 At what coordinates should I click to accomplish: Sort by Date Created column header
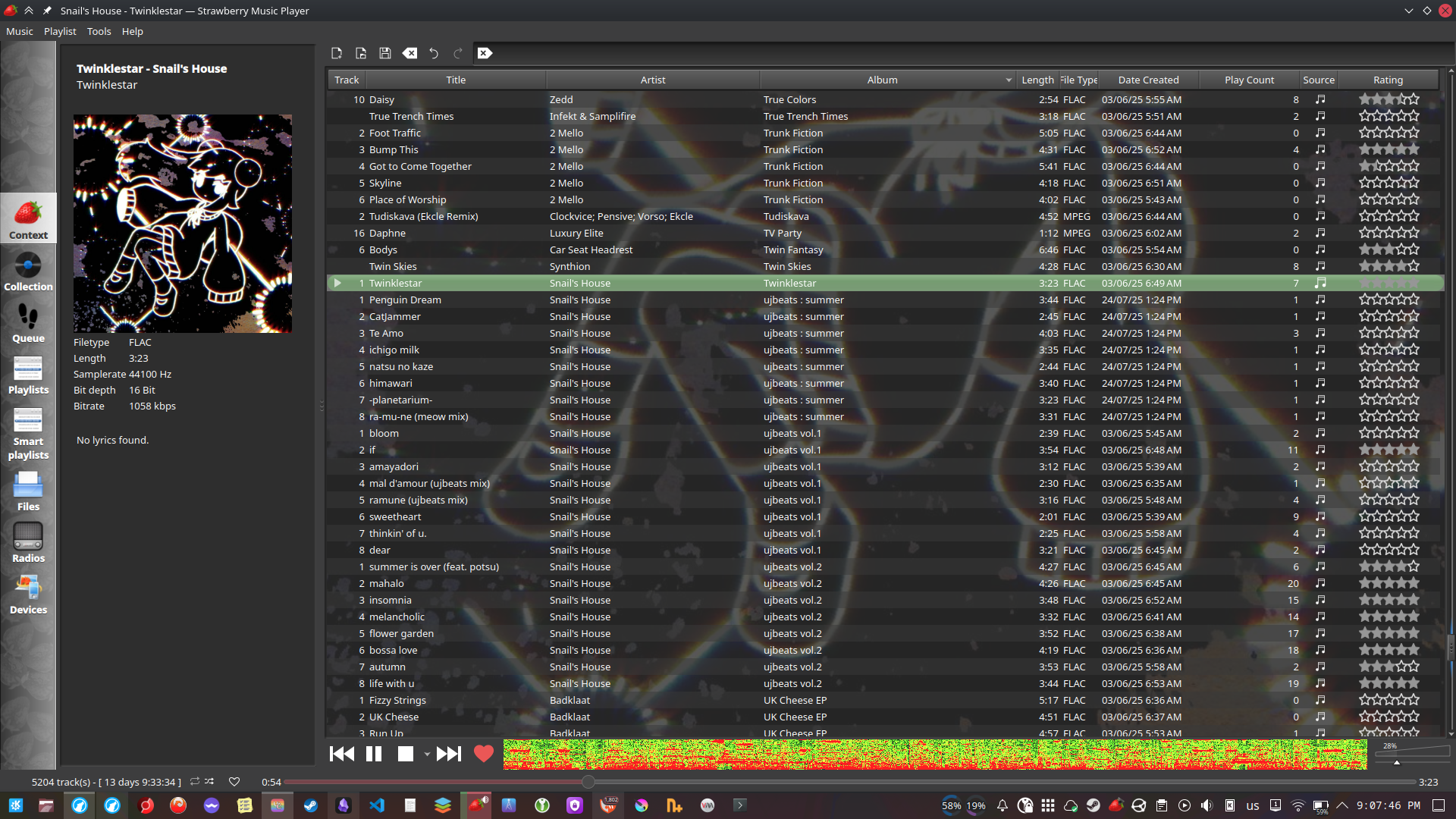[1148, 80]
